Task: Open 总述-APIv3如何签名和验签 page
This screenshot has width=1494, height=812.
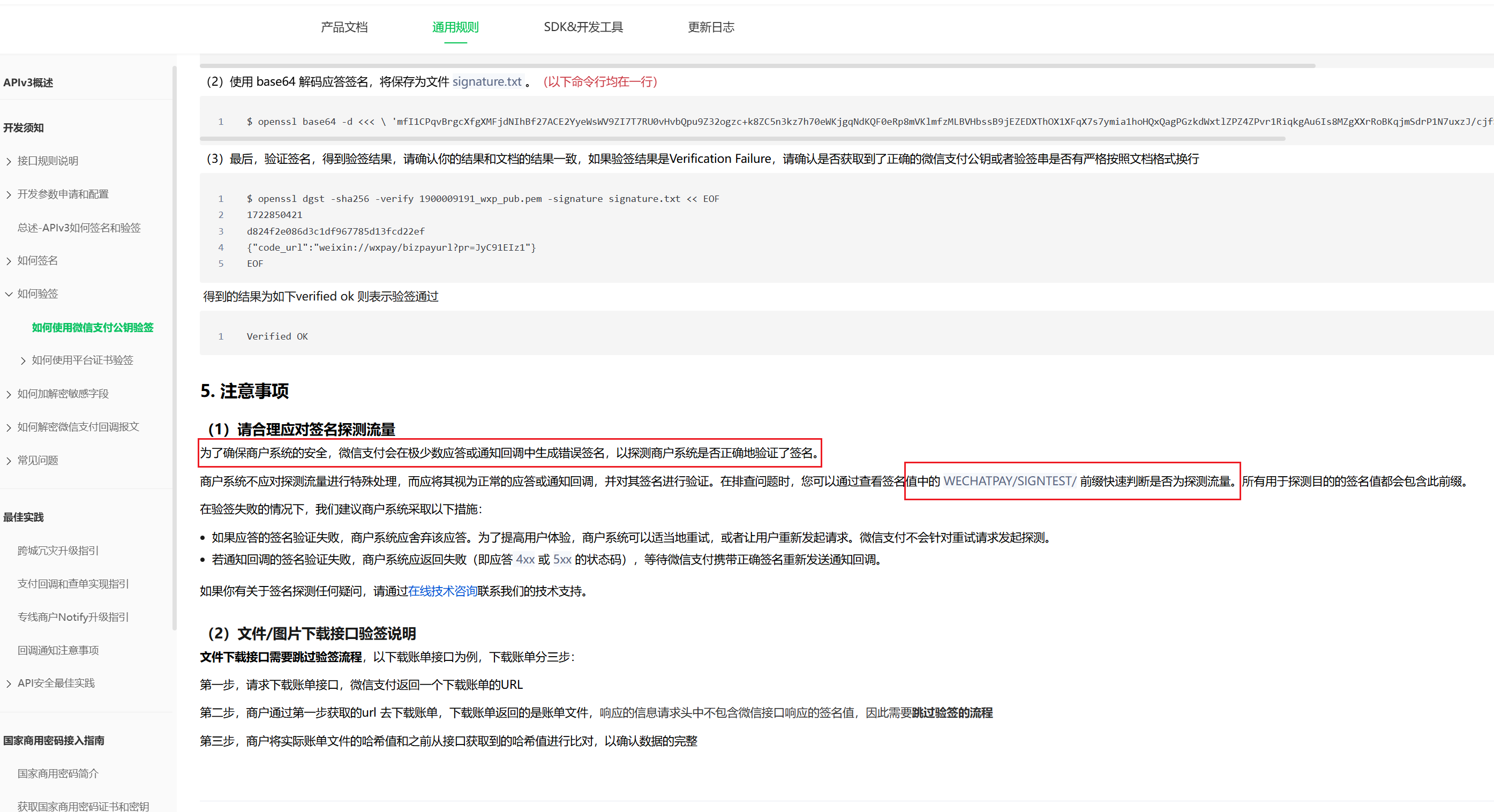Action: click(79, 228)
